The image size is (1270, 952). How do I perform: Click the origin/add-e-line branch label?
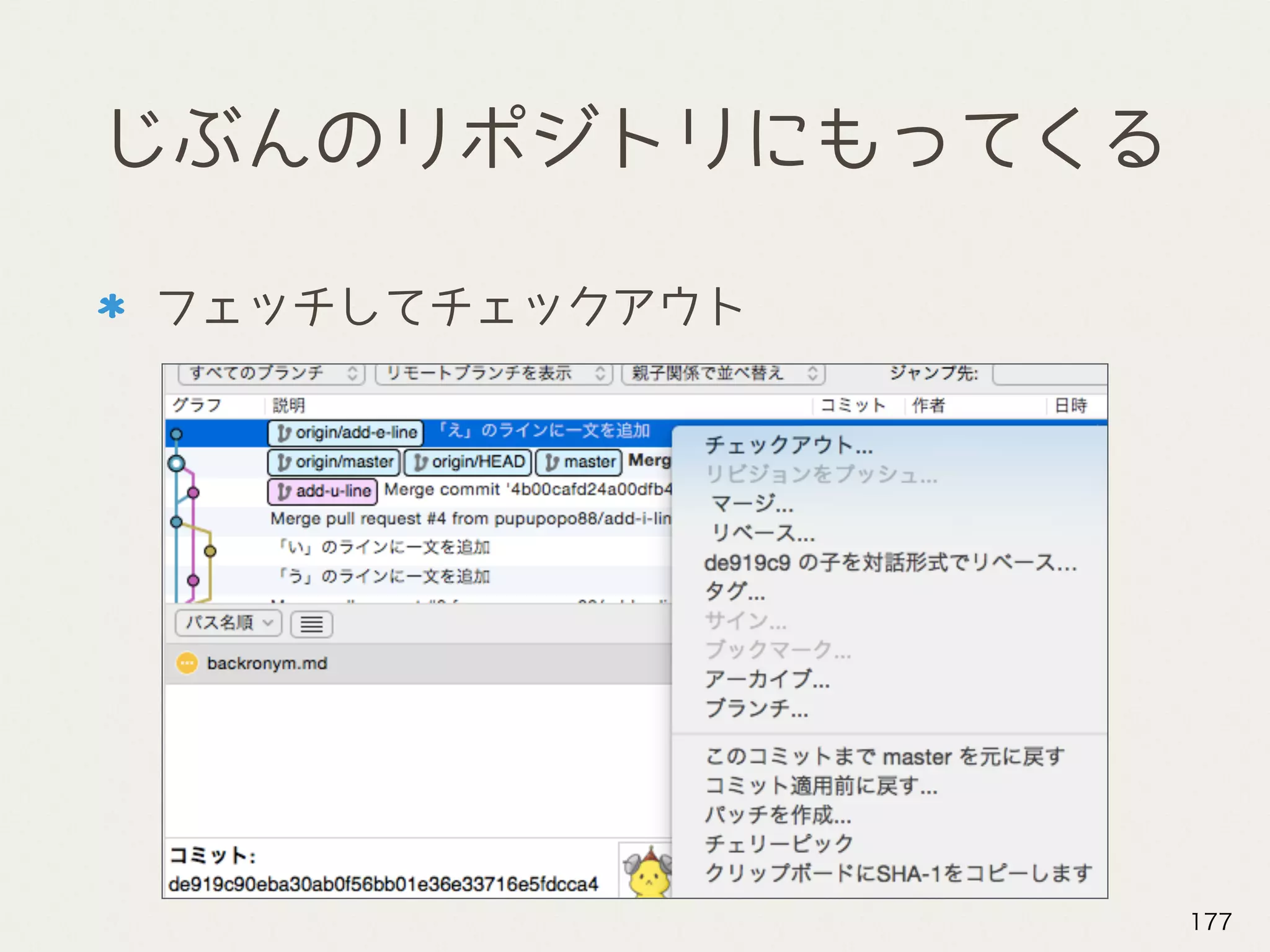tap(345, 433)
